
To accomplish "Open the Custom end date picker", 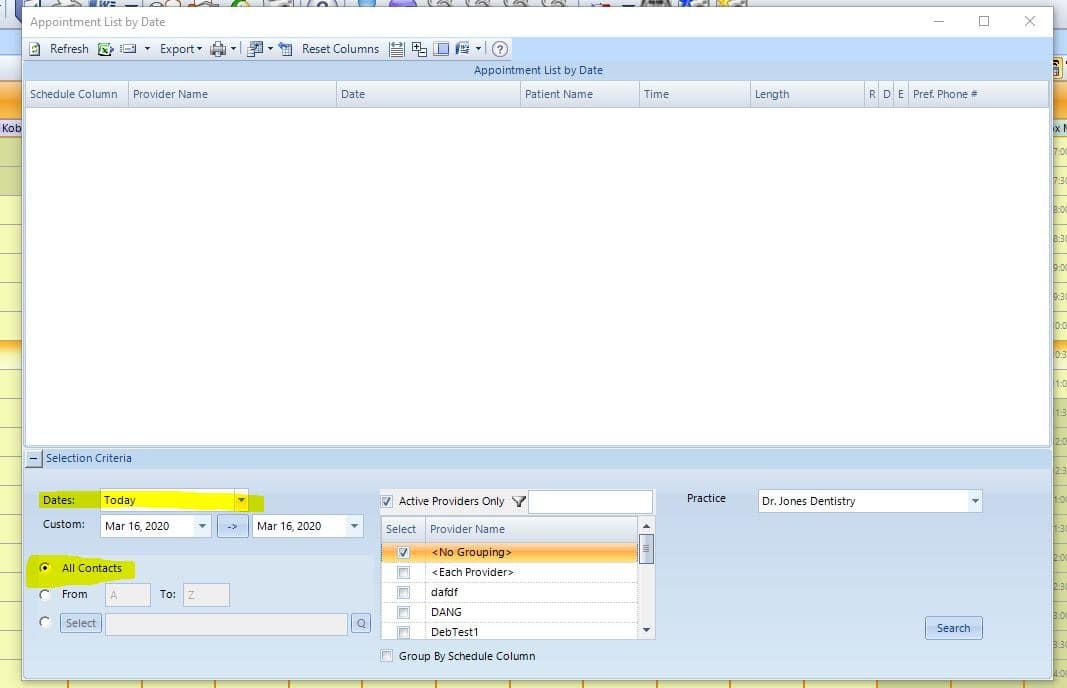I will [x=354, y=526].
